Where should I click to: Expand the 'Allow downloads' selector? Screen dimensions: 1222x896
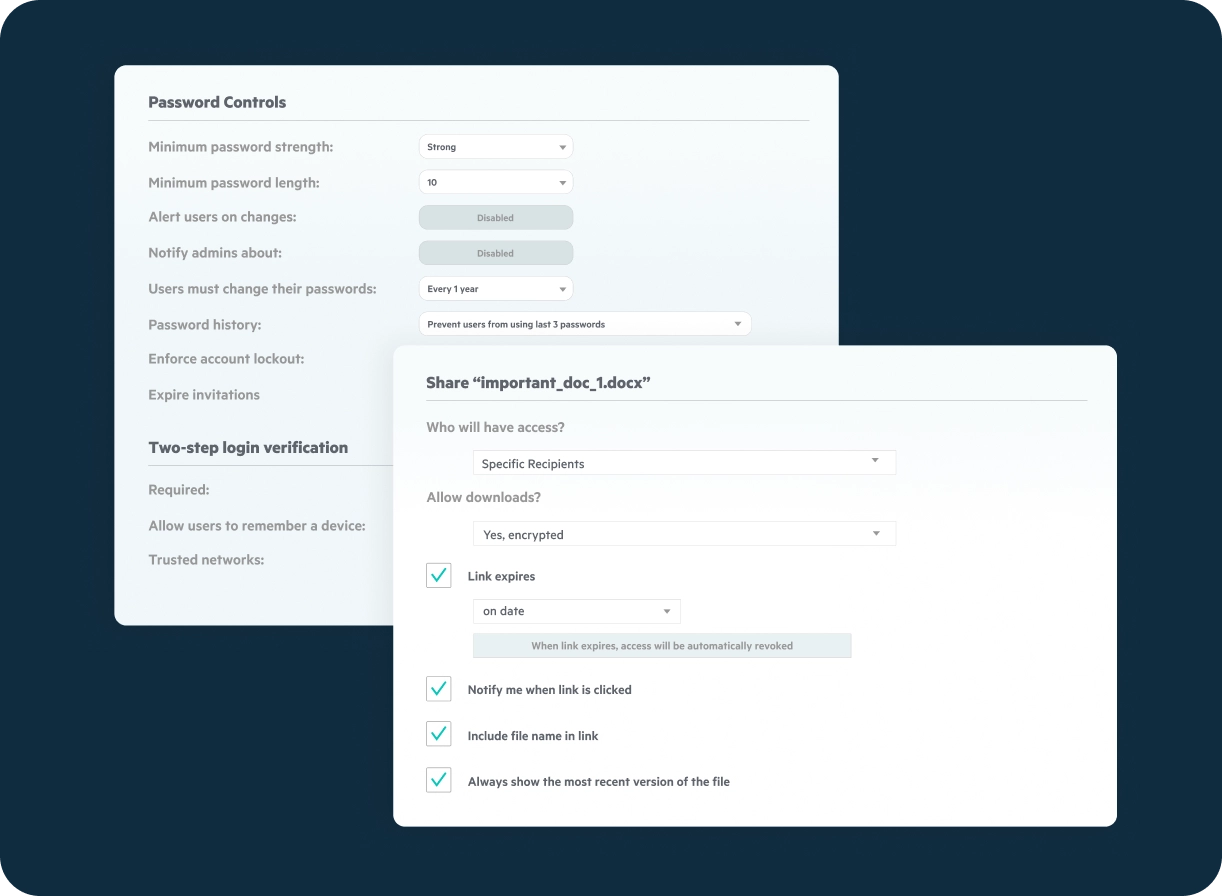[x=683, y=533]
